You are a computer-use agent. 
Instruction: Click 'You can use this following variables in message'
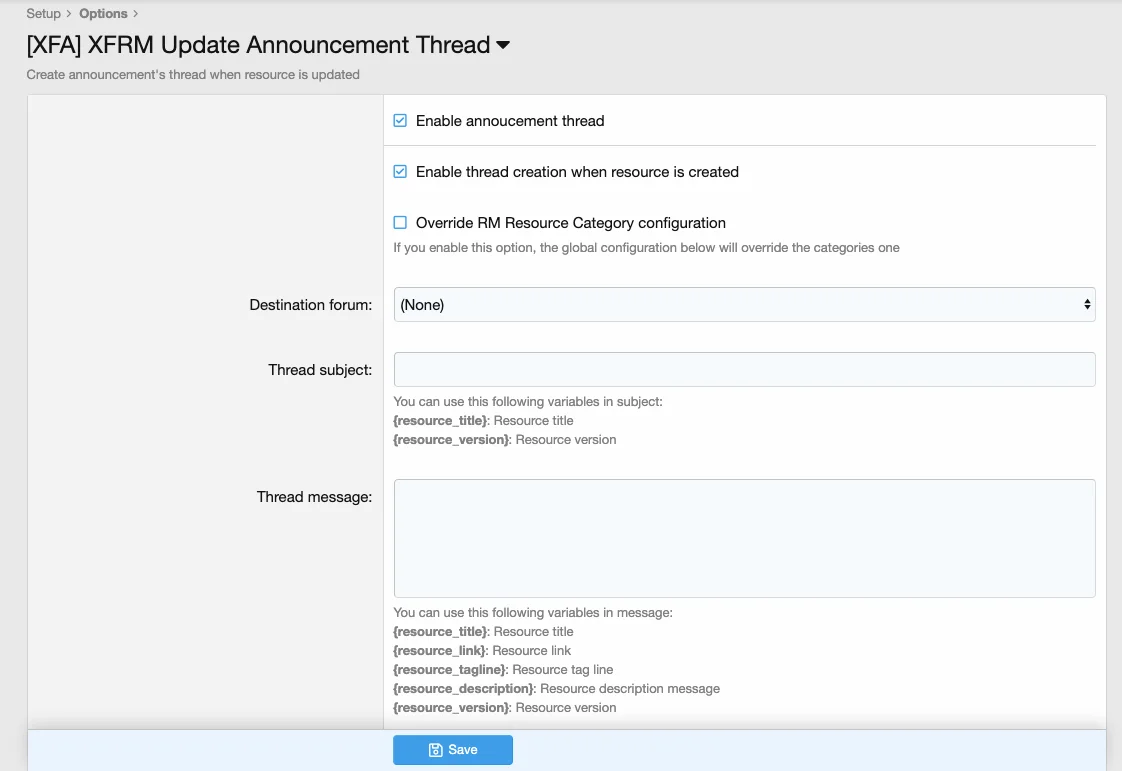pos(532,613)
